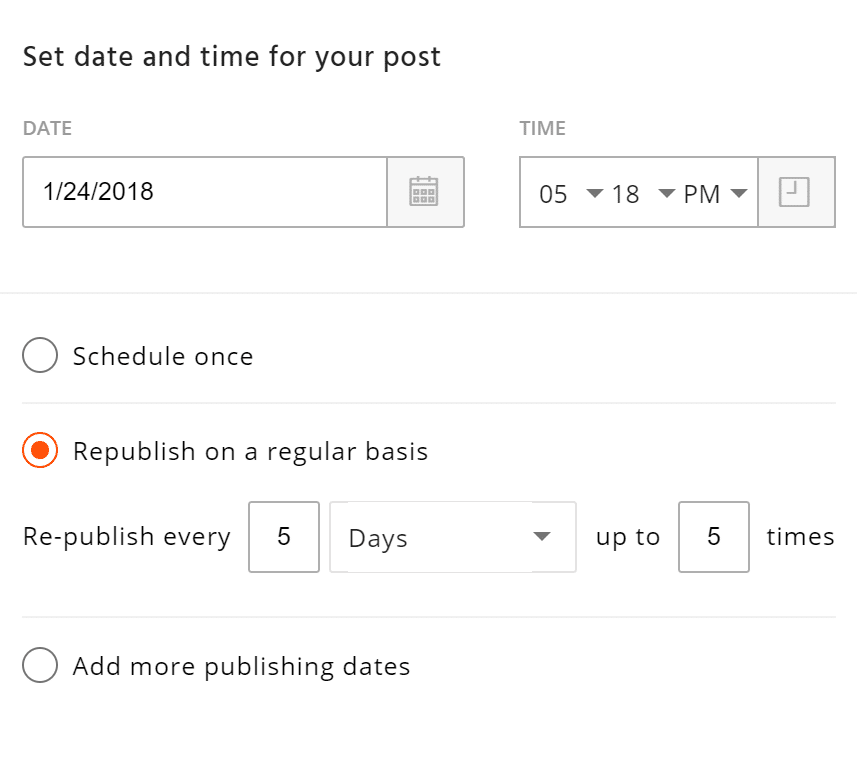This screenshot has height=758, width=857.
Task: Focus the date field showing 1/24/2018
Action: (205, 192)
